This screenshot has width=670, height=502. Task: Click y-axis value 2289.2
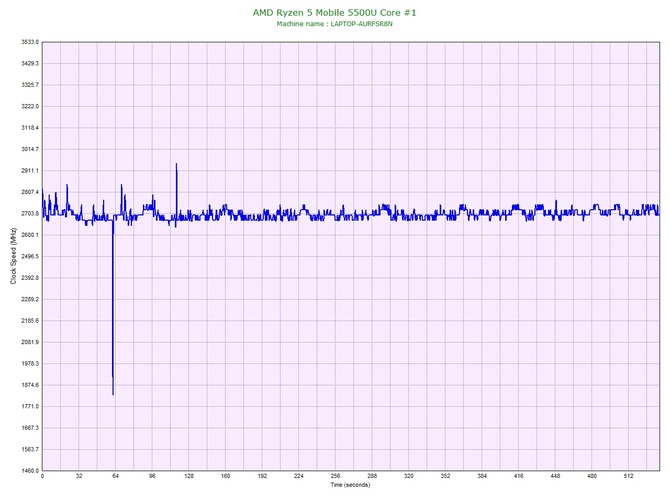pos(30,299)
